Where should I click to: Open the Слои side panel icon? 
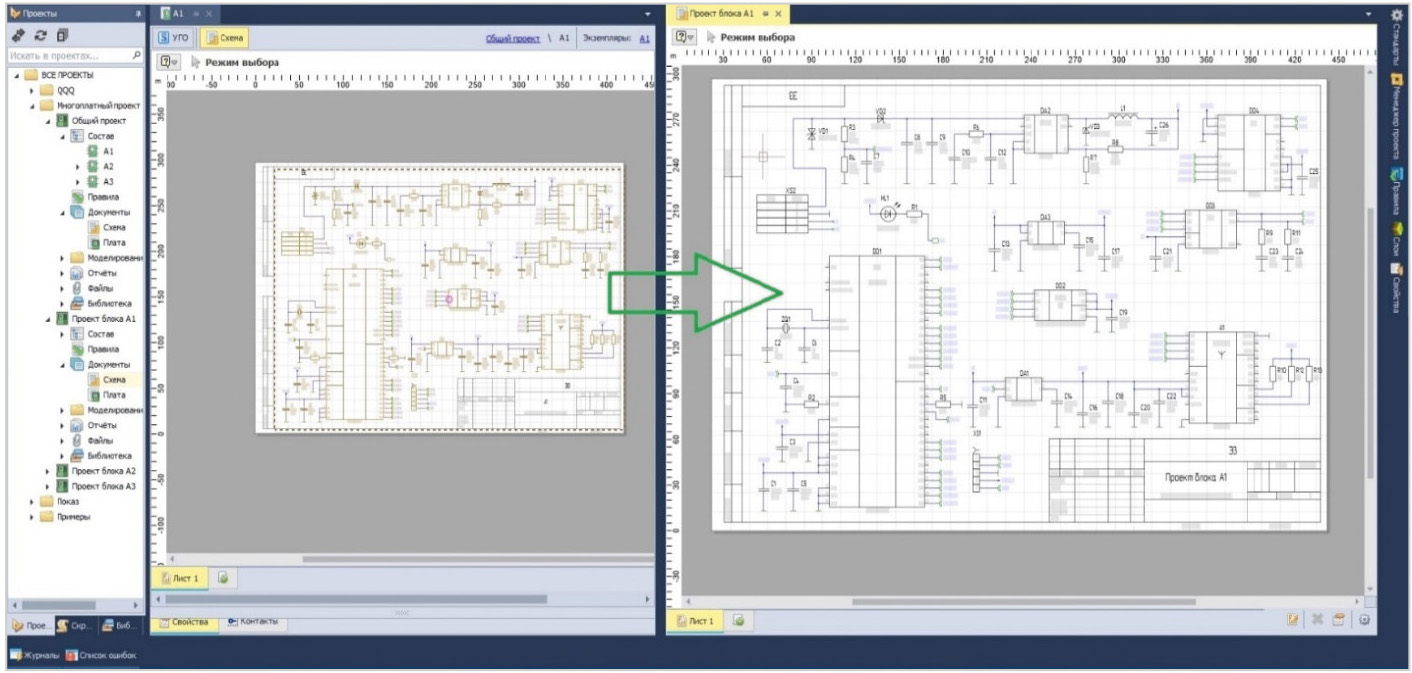1397,233
